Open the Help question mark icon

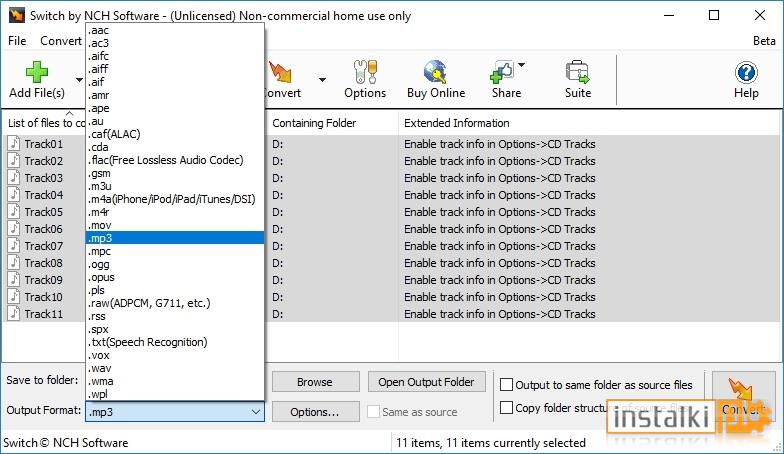point(746,73)
